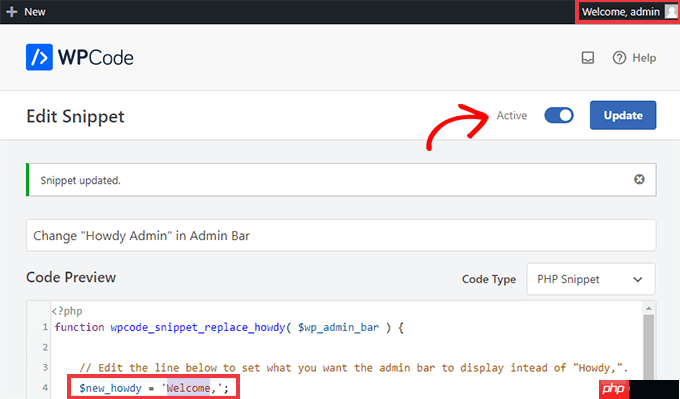
Task: Click the code editor scrollbar up arrow
Action: [649, 308]
